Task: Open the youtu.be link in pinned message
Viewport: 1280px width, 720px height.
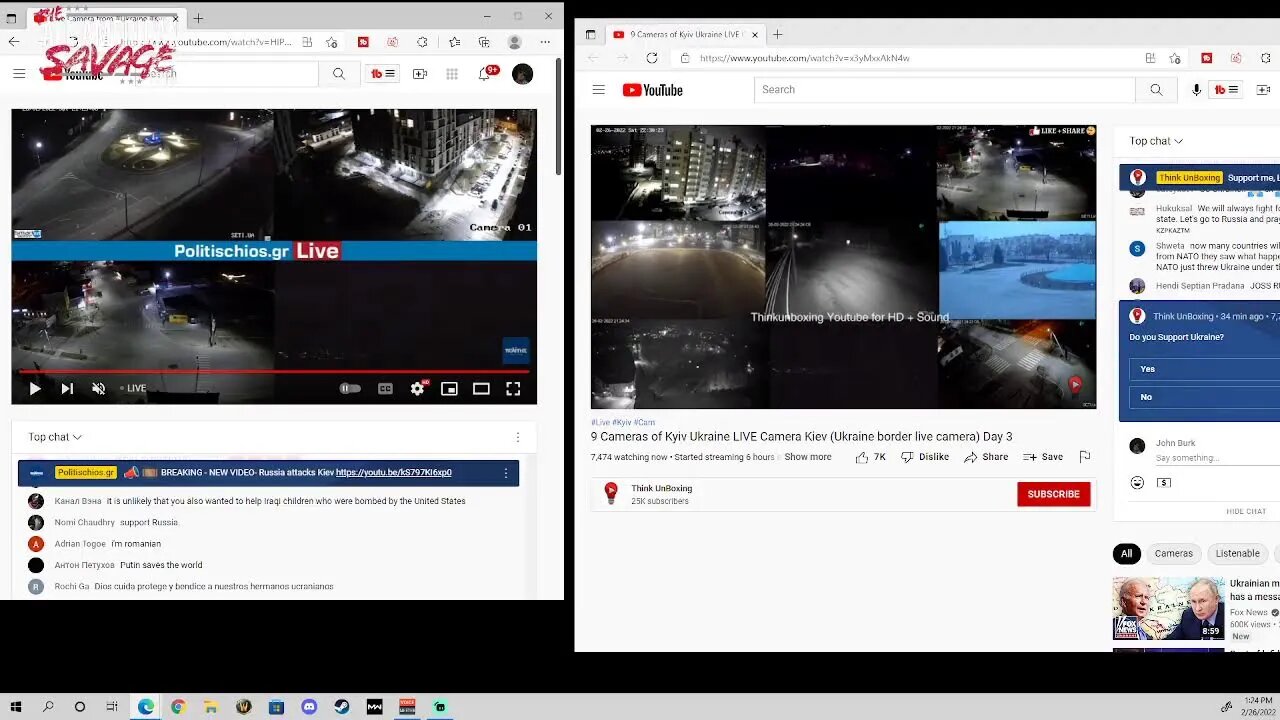Action: 394,473
